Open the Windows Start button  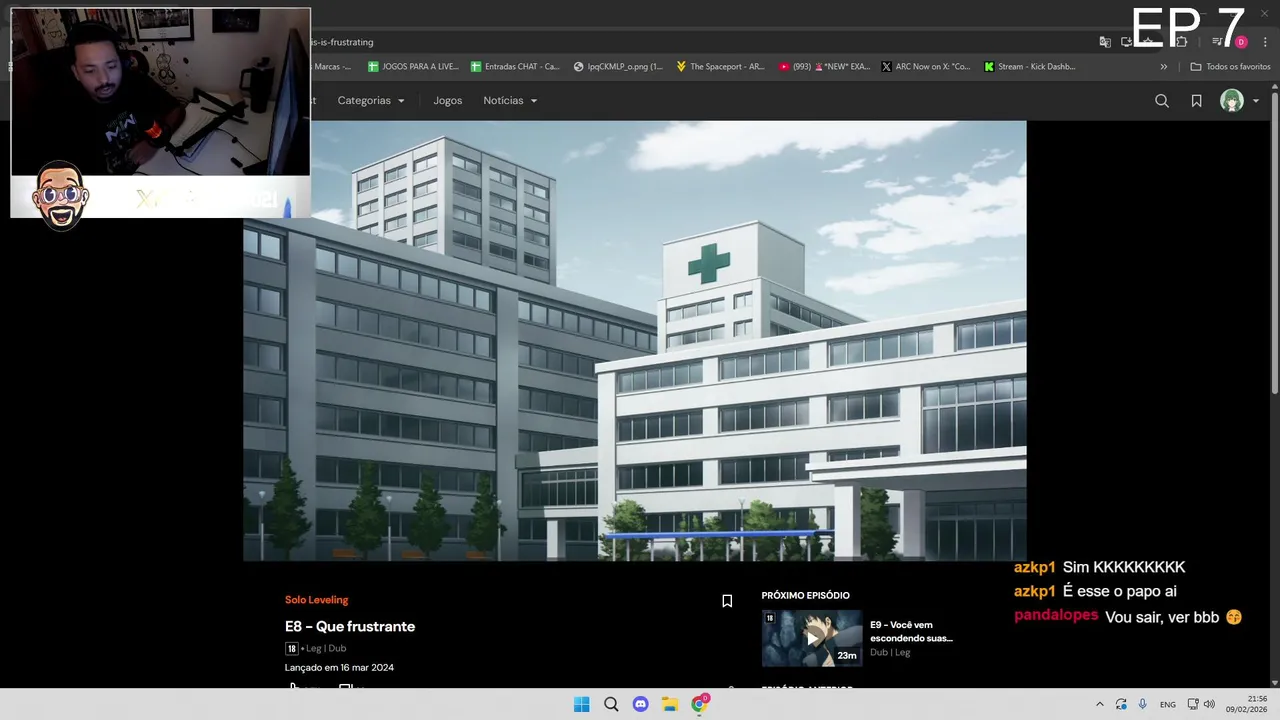pos(581,704)
